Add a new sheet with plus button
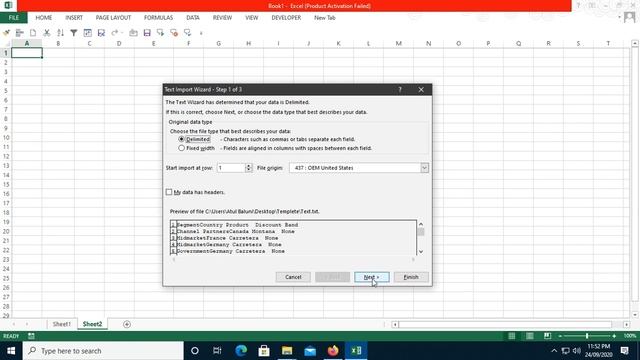The height and width of the screenshot is (360, 640). tap(127, 324)
